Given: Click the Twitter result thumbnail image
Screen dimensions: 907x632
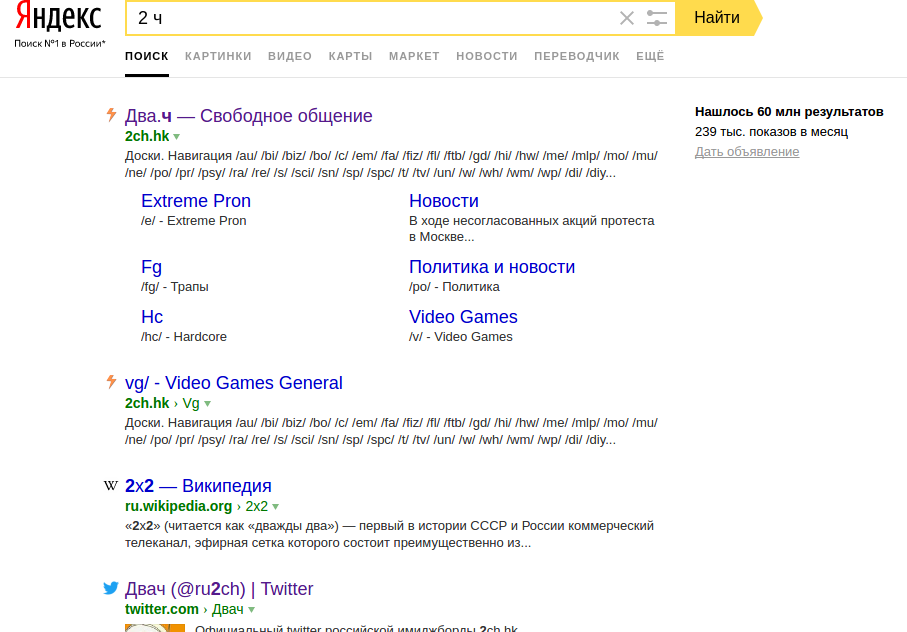Looking at the screenshot, I should (155, 628).
